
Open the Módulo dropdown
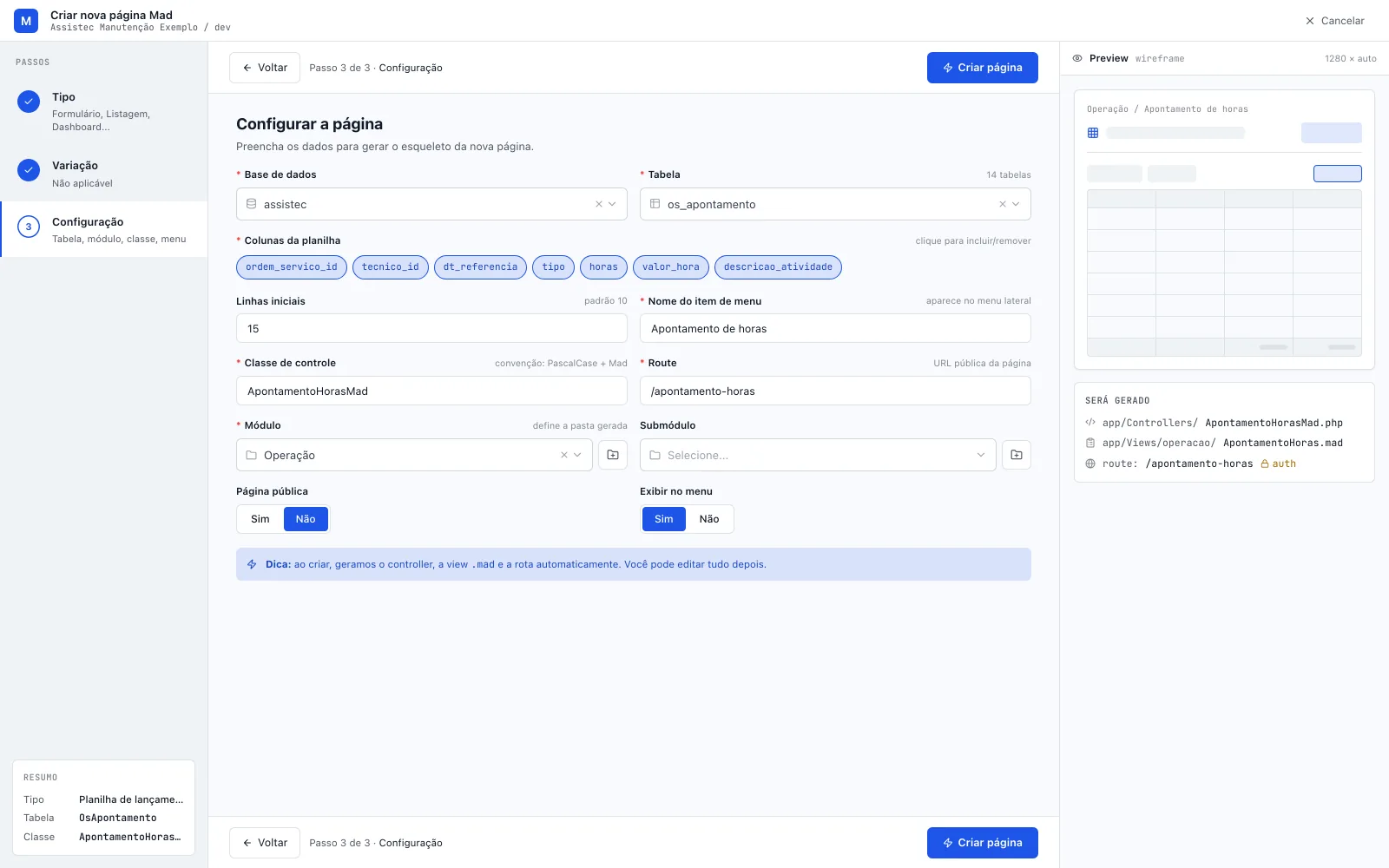pyautogui.click(x=414, y=455)
